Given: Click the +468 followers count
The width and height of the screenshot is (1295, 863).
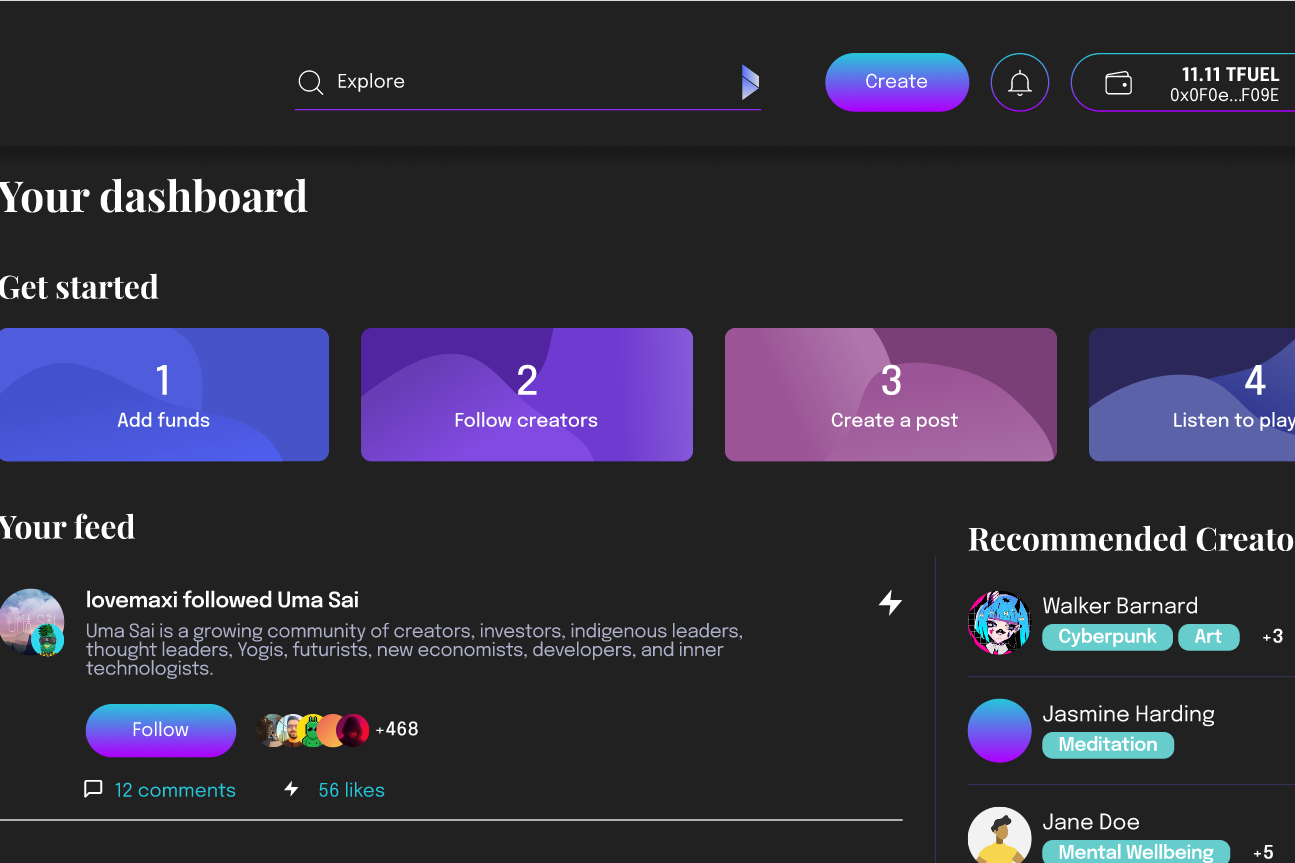Looking at the screenshot, I should pos(397,729).
